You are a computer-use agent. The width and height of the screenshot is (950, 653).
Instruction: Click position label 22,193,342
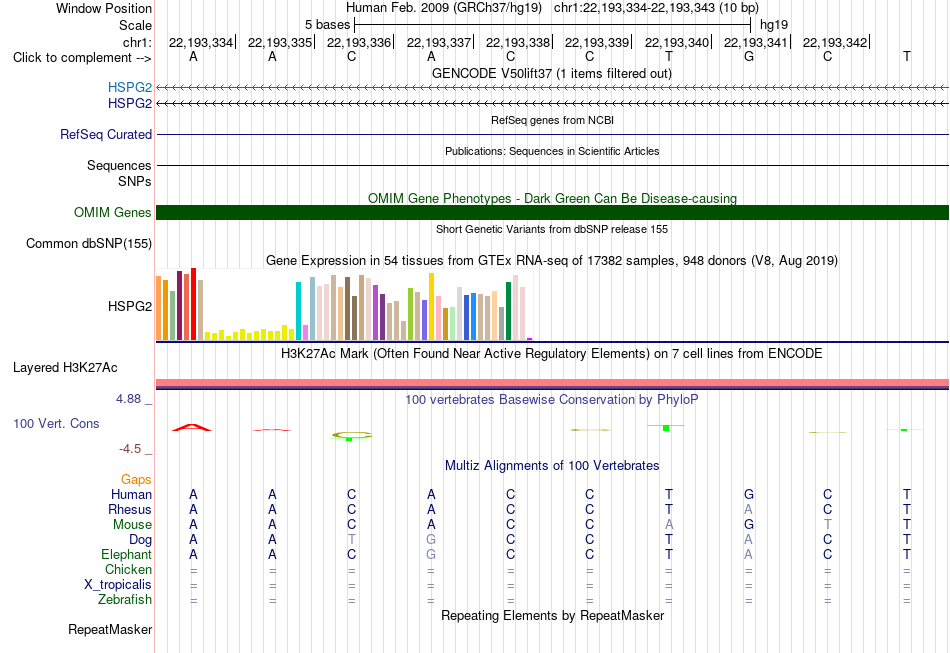click(x=835, y=42)
